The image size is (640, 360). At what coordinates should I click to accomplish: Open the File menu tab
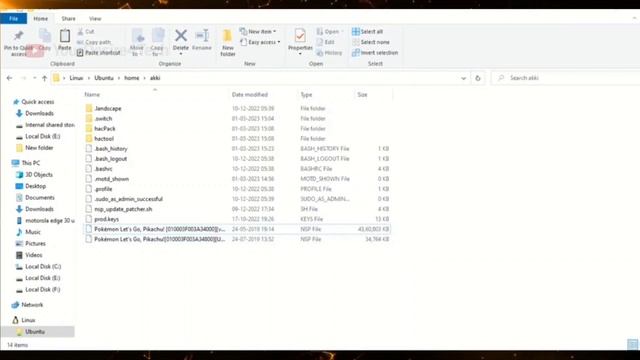(13, 18)
